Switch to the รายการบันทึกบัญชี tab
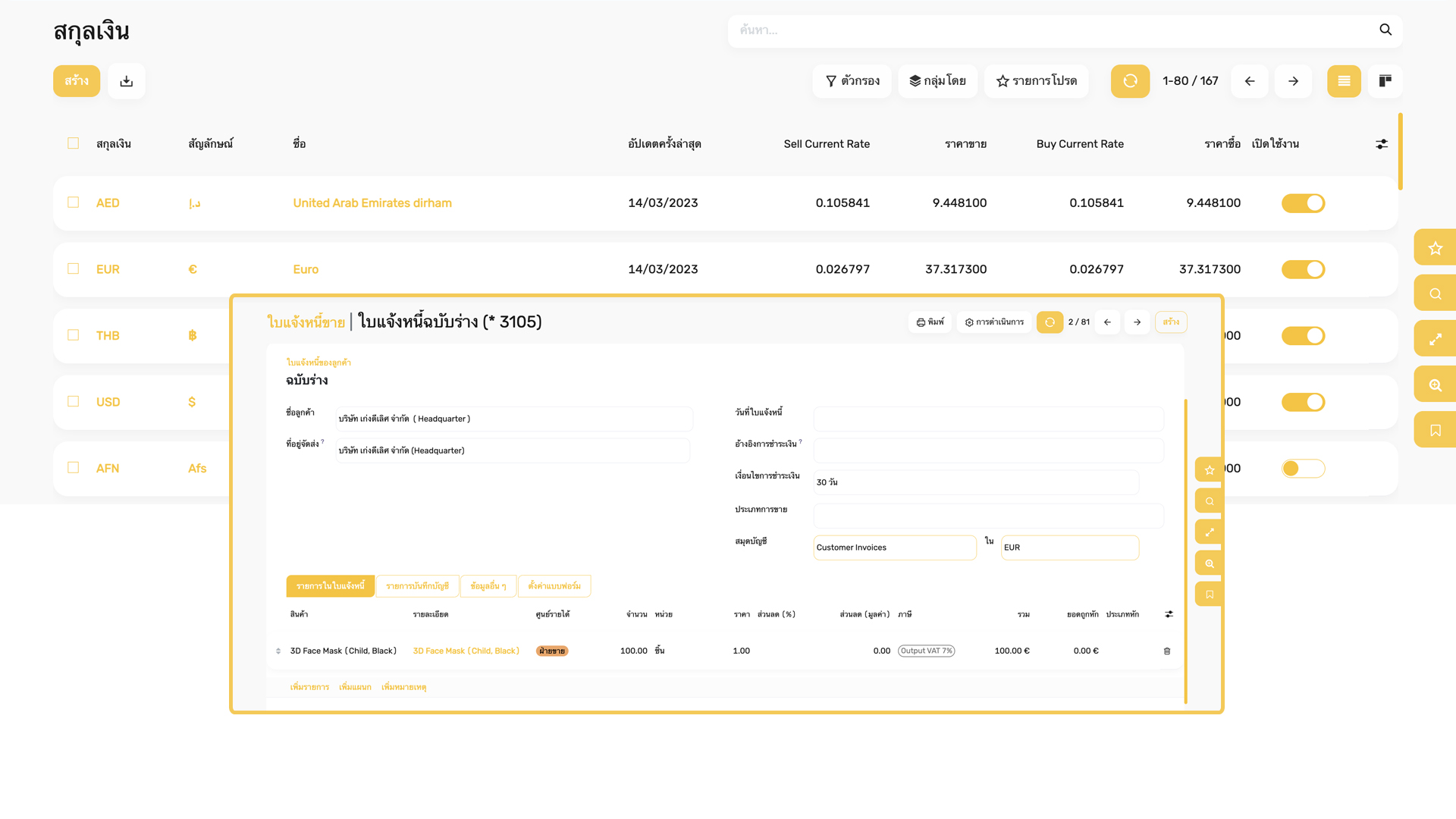This screenshot has width=1456, height=819. tap(417, 586)
